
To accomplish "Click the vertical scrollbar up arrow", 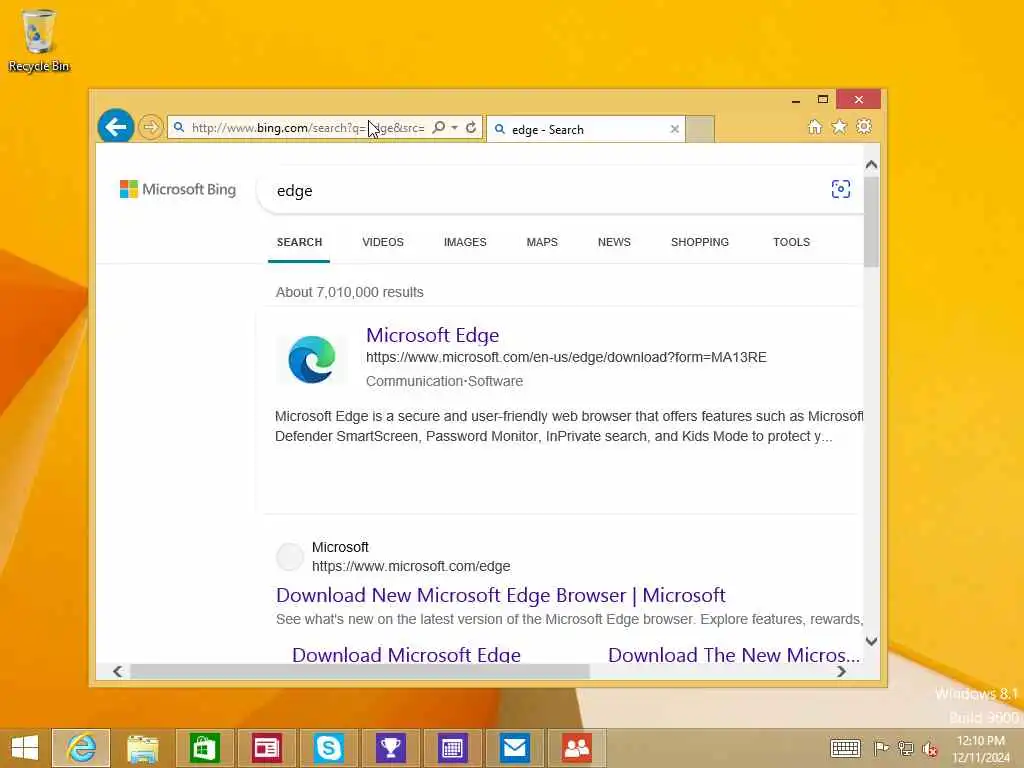I will click(x=871, y=165).
